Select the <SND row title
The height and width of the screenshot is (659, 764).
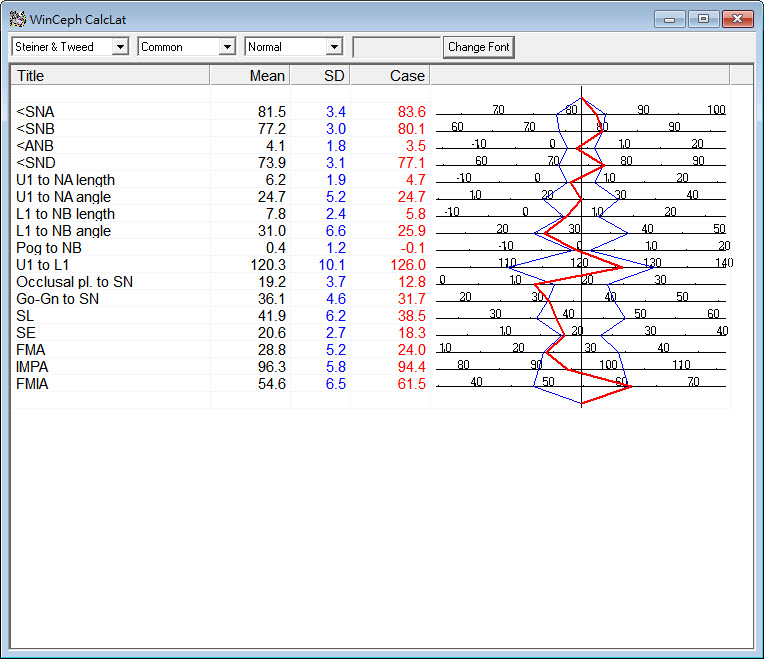click(x=36, y=163)
